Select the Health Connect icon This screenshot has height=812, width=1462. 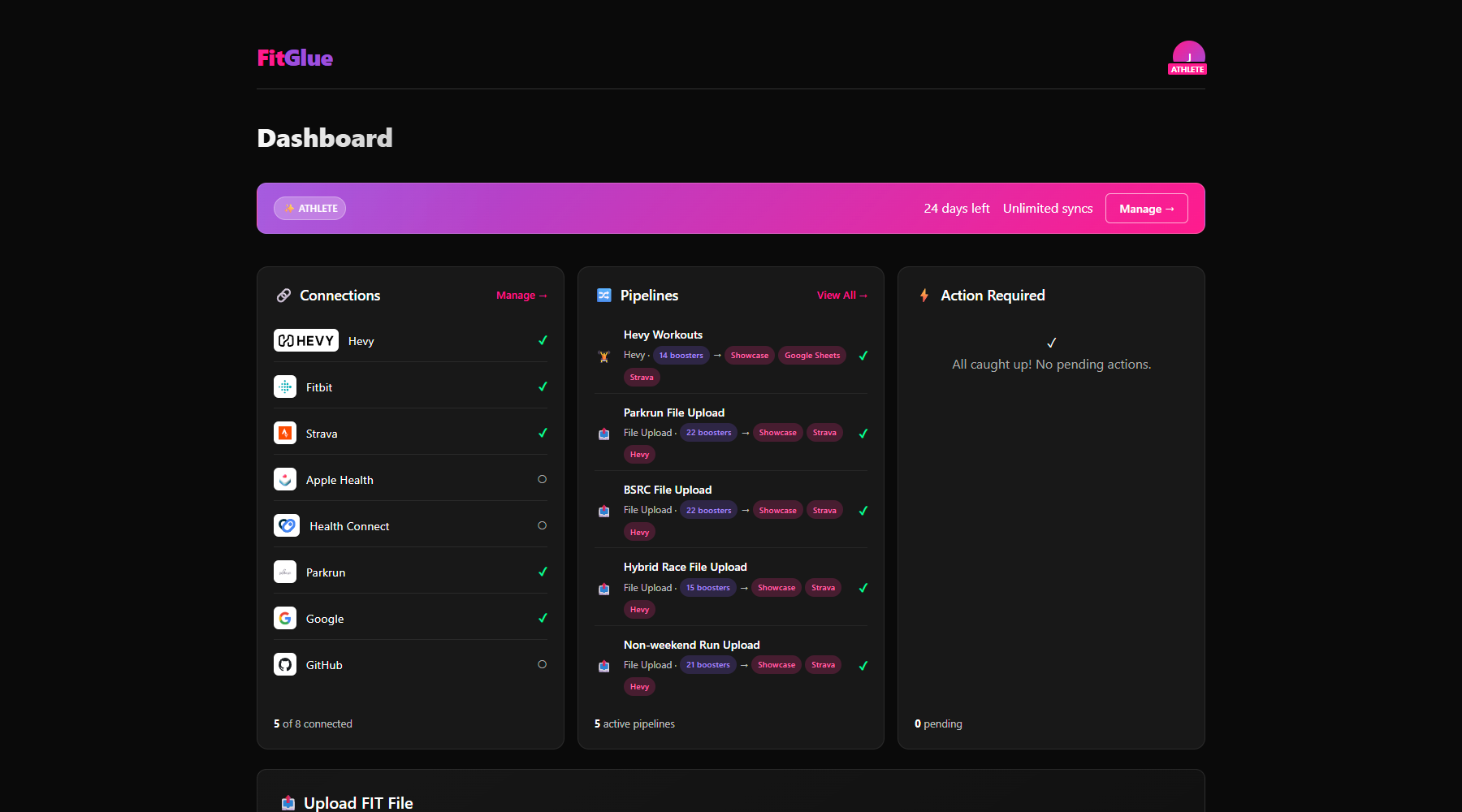[286, 525]
